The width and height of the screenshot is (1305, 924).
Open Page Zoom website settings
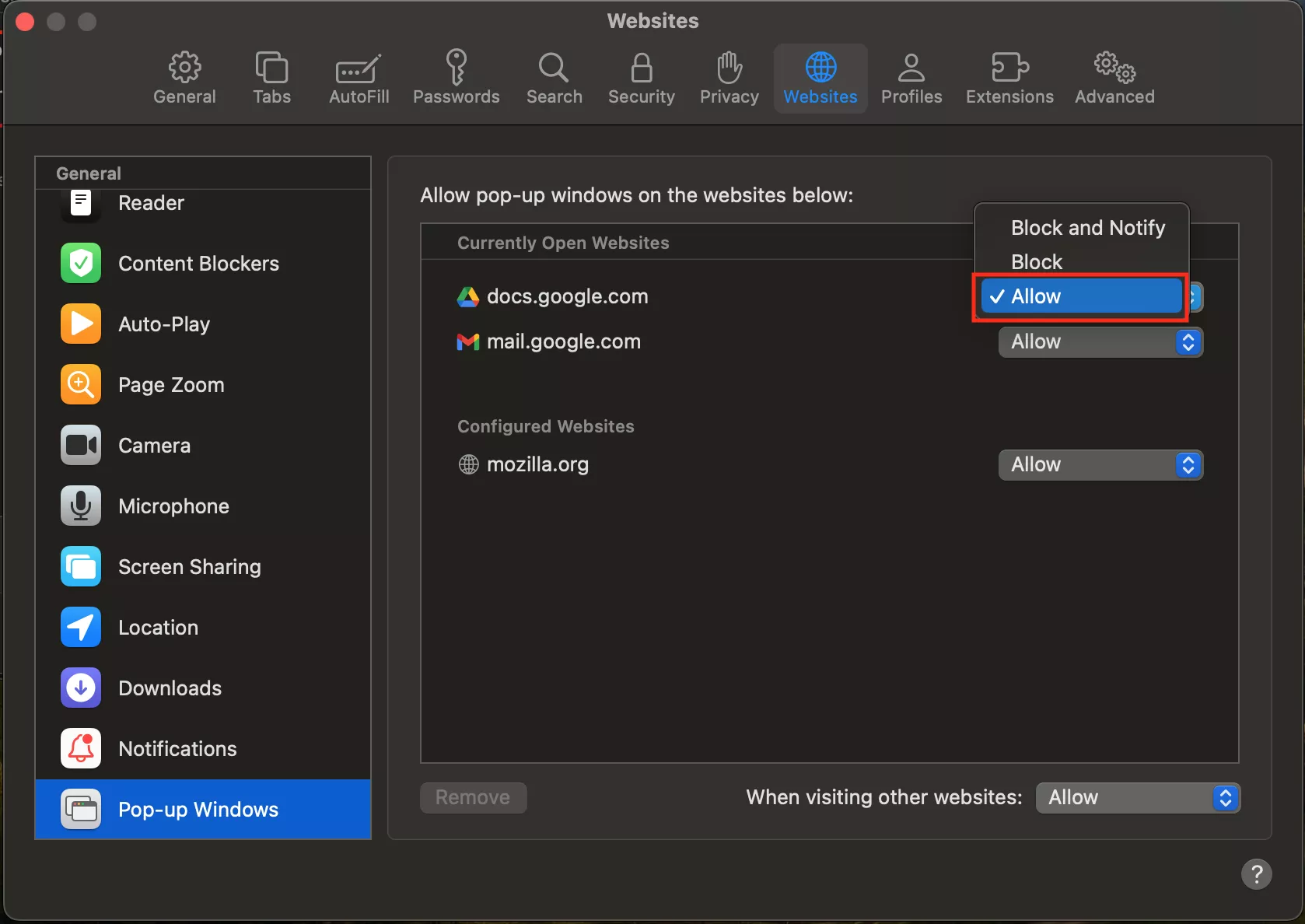(x=170, y=385)
